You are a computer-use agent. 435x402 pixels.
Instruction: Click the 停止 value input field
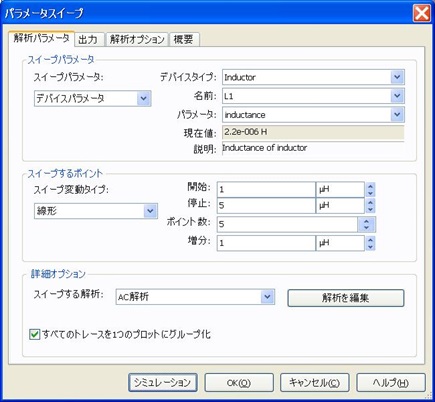coord(266,205)
